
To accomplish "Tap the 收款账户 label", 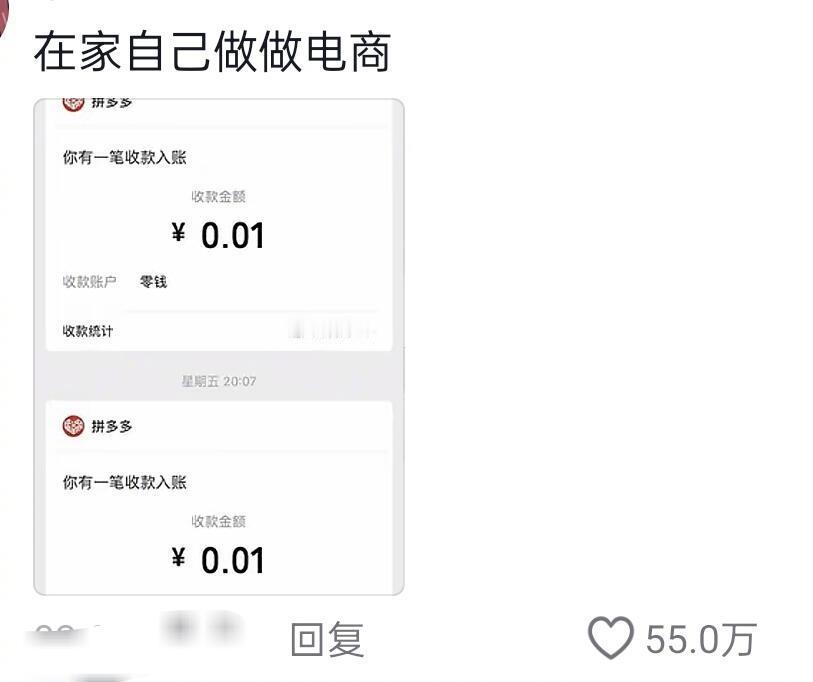I will pos(89,282).
